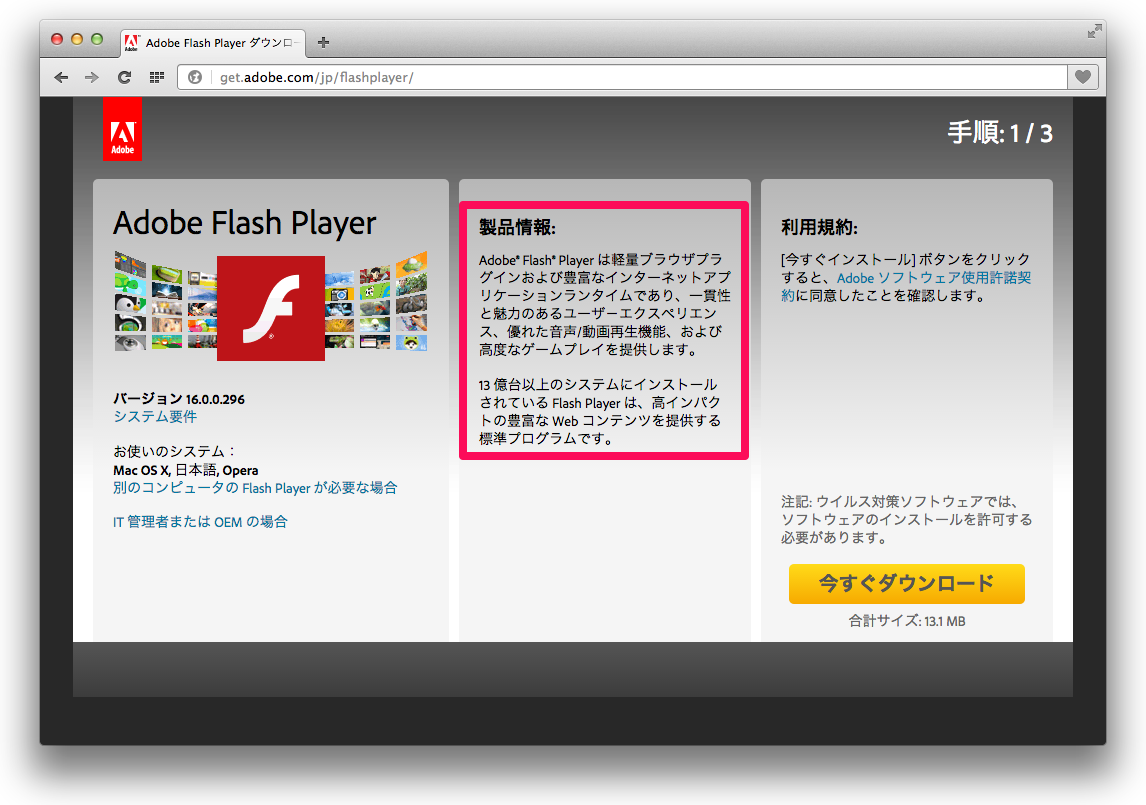Open the 別のコンピュータの Flash Player が必要な場合 link
The width and height of the screenshot is (1146, 805).
click(x=255, y=488)
